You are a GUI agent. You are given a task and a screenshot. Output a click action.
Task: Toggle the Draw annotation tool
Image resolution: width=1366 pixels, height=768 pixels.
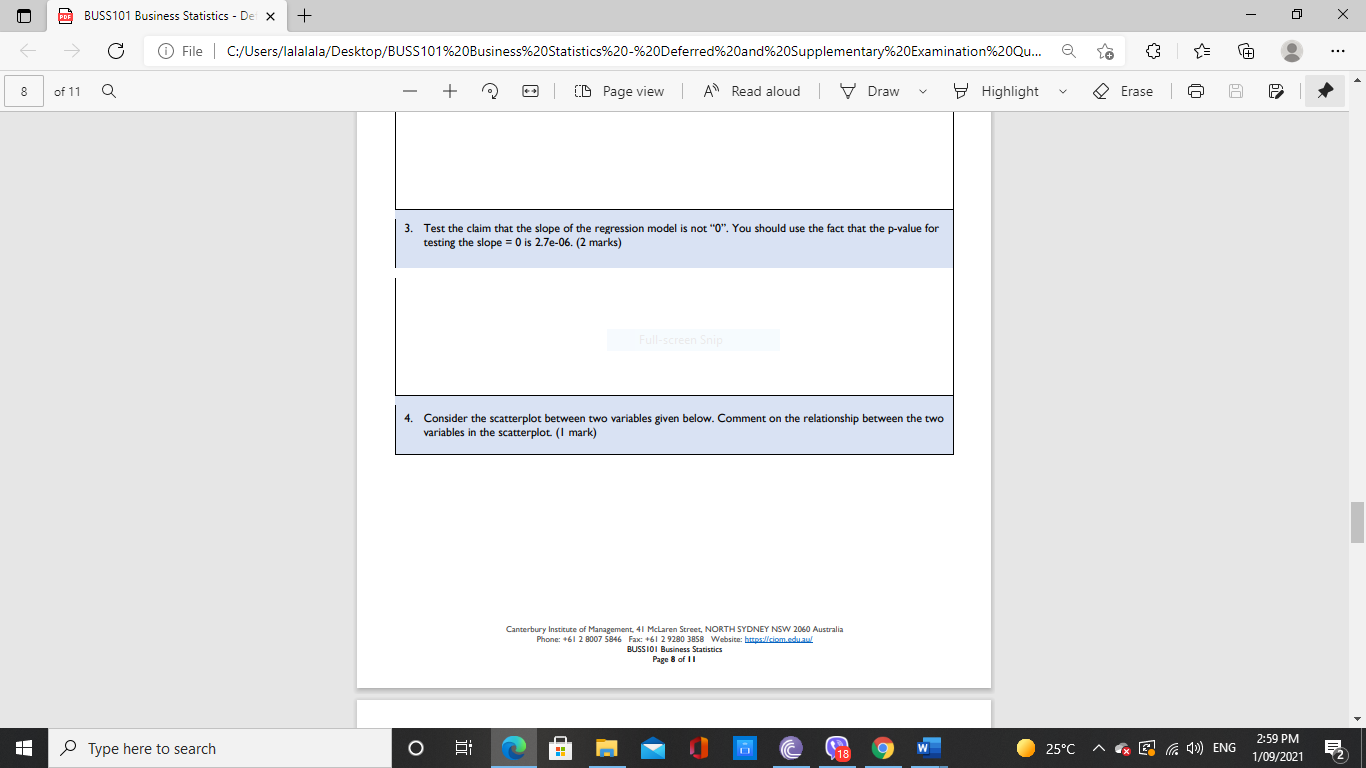pos(871,90)
